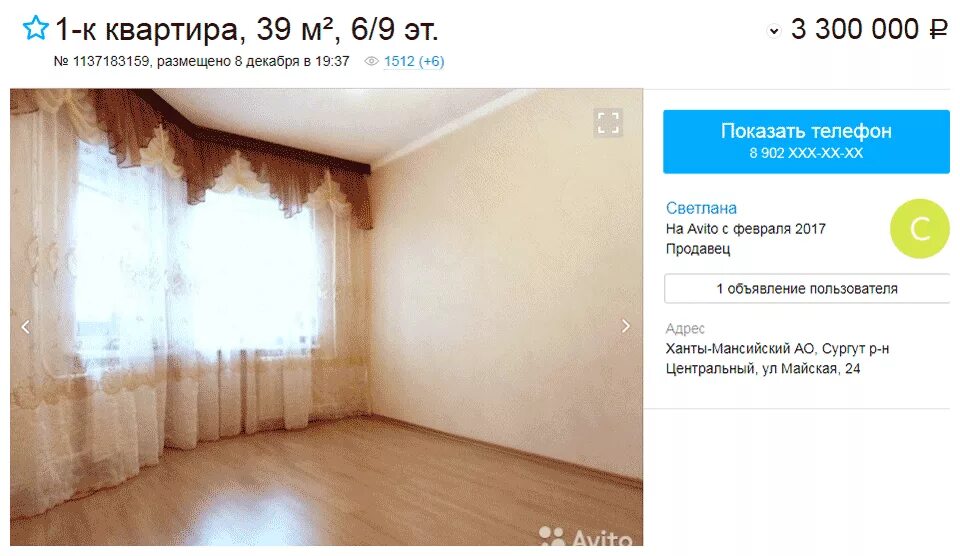Click the Avito watermark logo on photo

click(585, 536)
